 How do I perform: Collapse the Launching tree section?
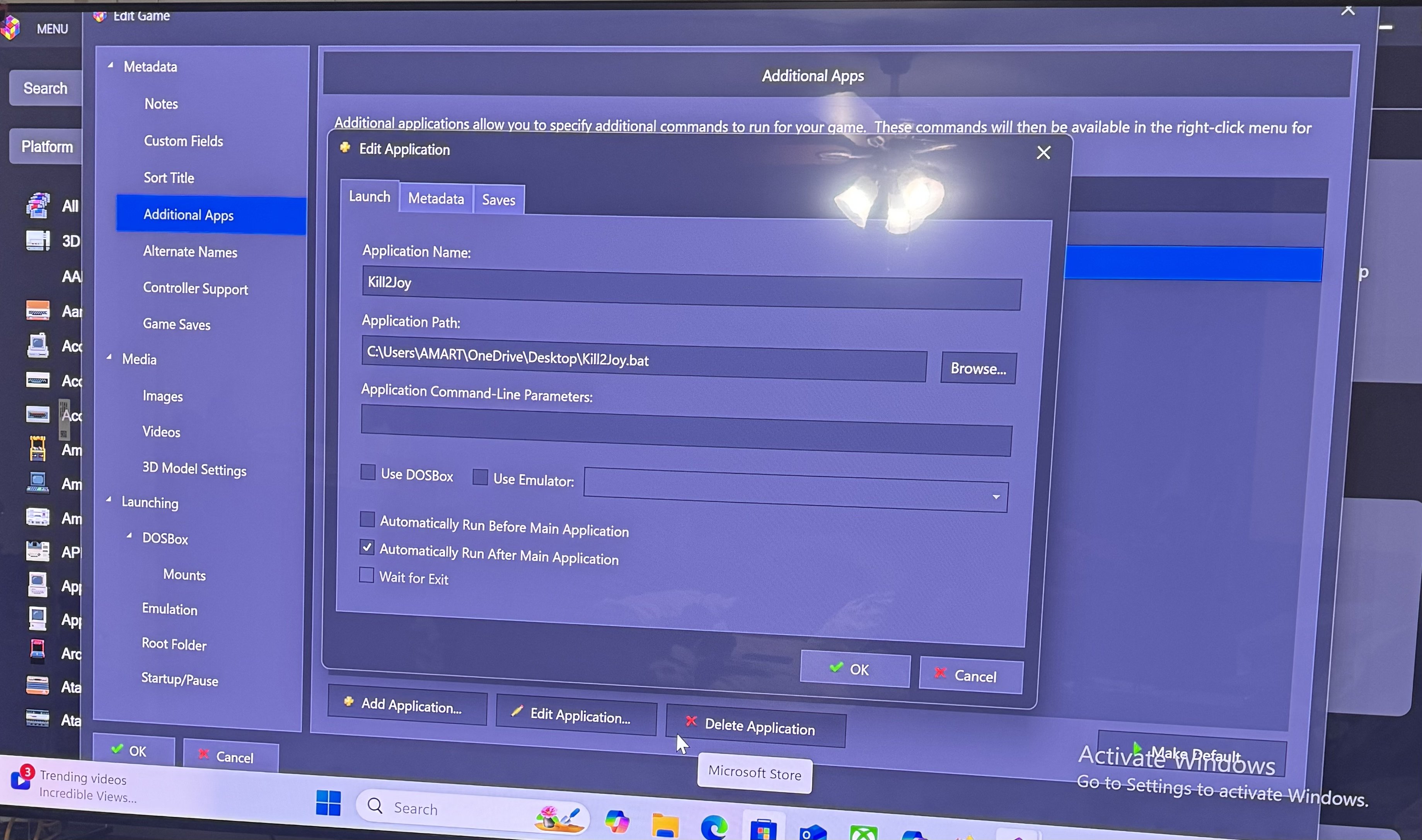point(109,500)
